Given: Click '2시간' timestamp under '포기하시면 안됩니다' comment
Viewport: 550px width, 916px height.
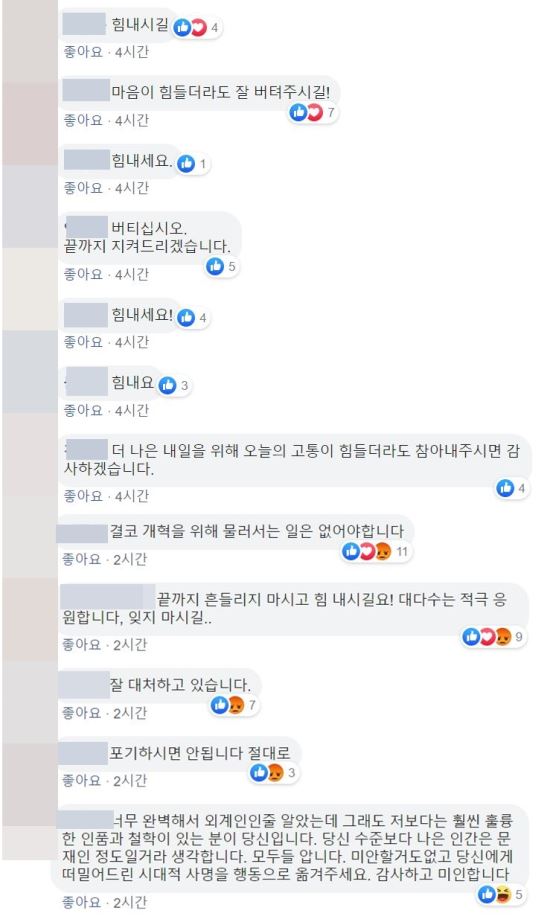Looking at the screenshot, I should 130,780.
